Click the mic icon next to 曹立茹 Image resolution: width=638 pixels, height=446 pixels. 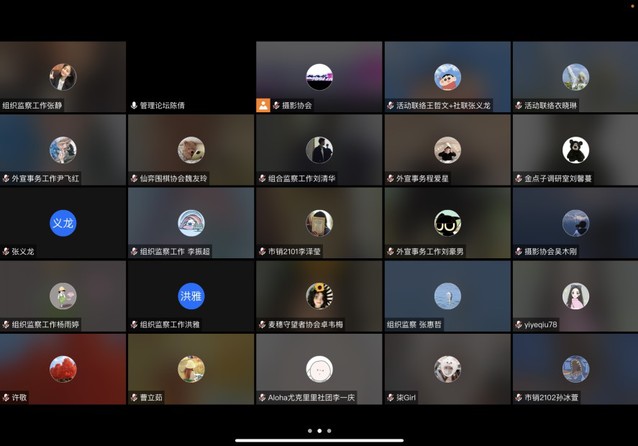pos(134,397)
